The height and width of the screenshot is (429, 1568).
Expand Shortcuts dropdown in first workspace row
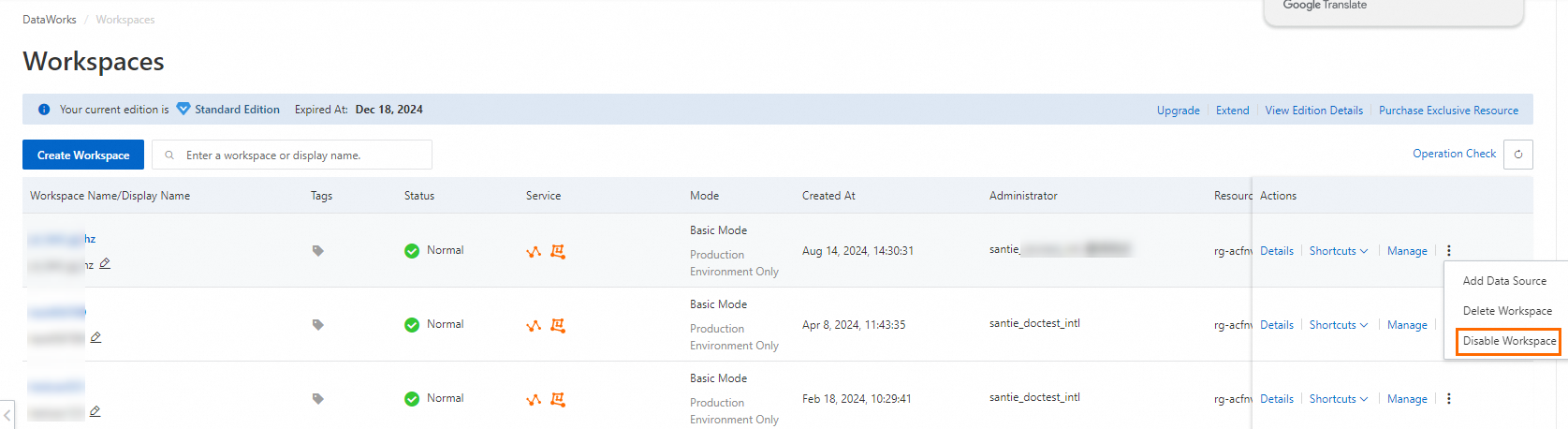click(x=1339, y=251)
